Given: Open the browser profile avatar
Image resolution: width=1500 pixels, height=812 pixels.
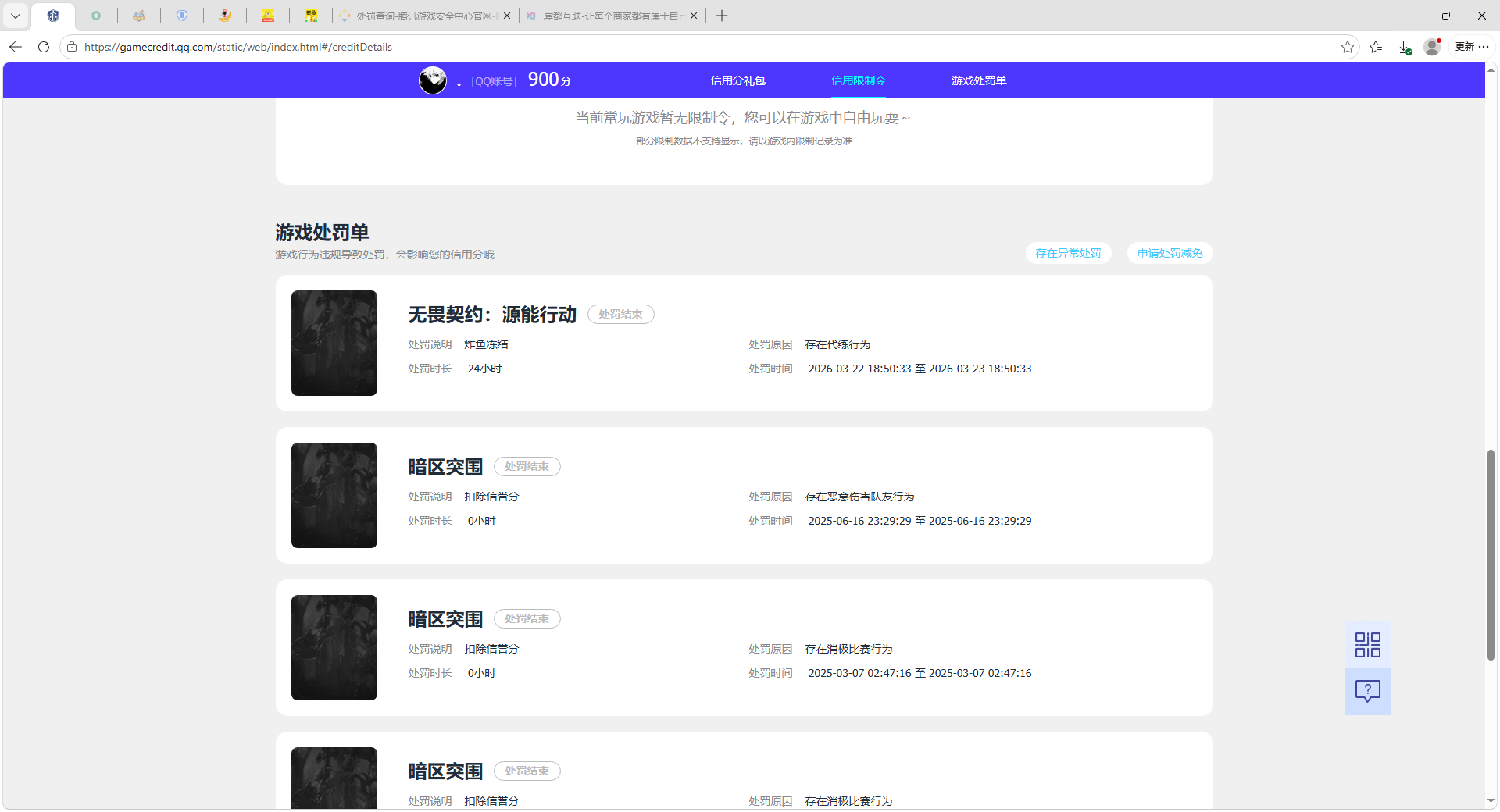Looking at the screenshot, I should coord(1432,47).
